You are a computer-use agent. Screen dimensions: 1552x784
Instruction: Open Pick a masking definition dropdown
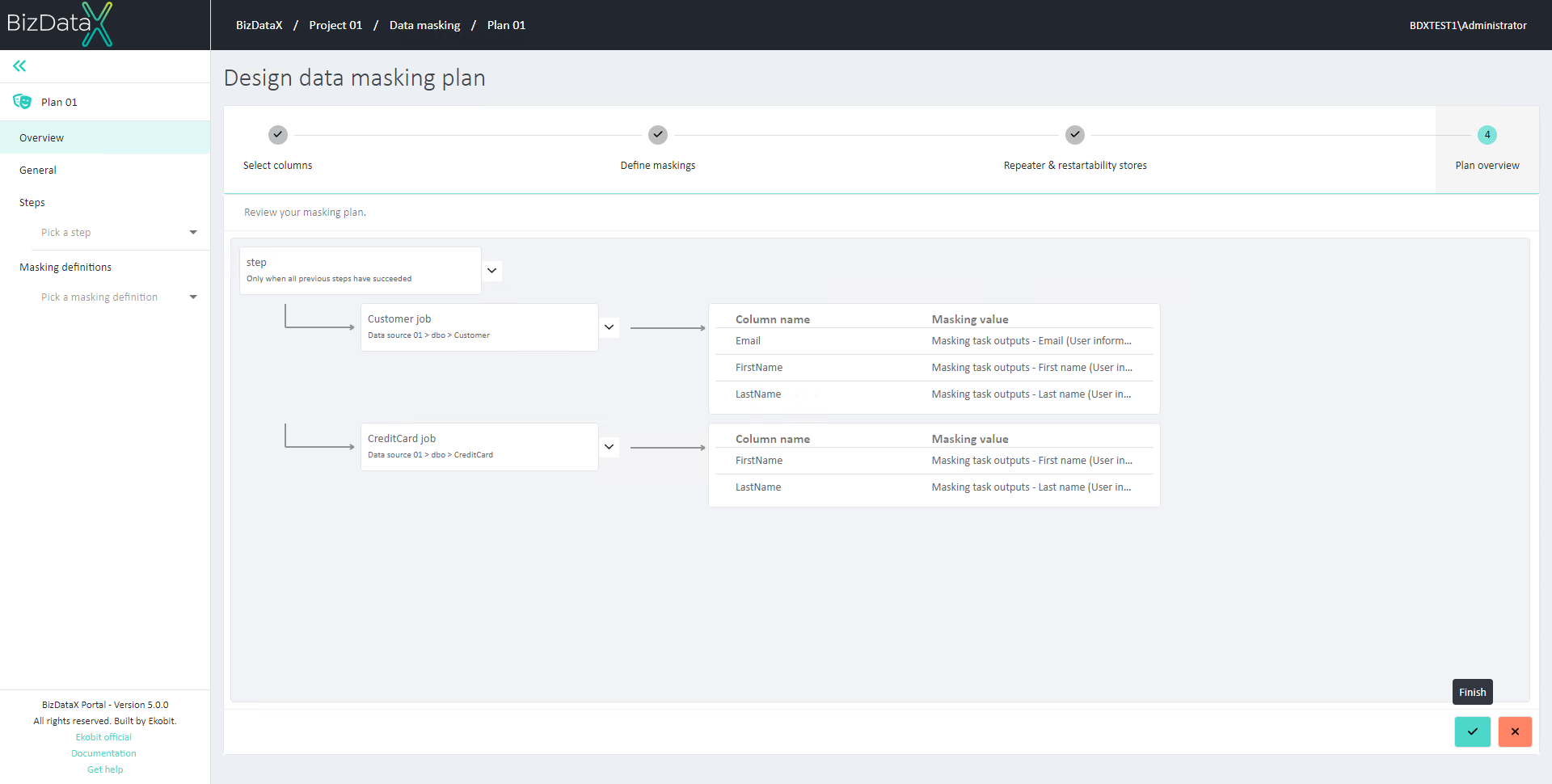[119, 297]
